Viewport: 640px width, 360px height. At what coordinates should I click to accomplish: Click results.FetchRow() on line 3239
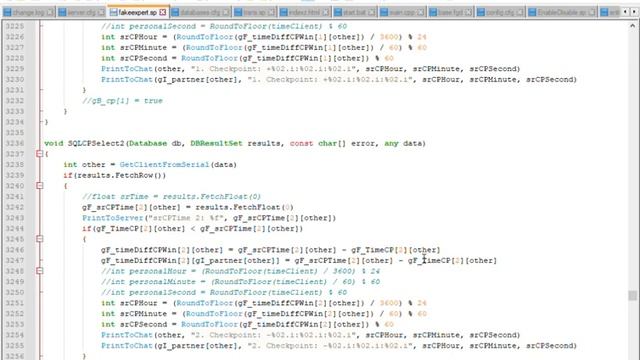pyautogui.click(x=119, y=175)
